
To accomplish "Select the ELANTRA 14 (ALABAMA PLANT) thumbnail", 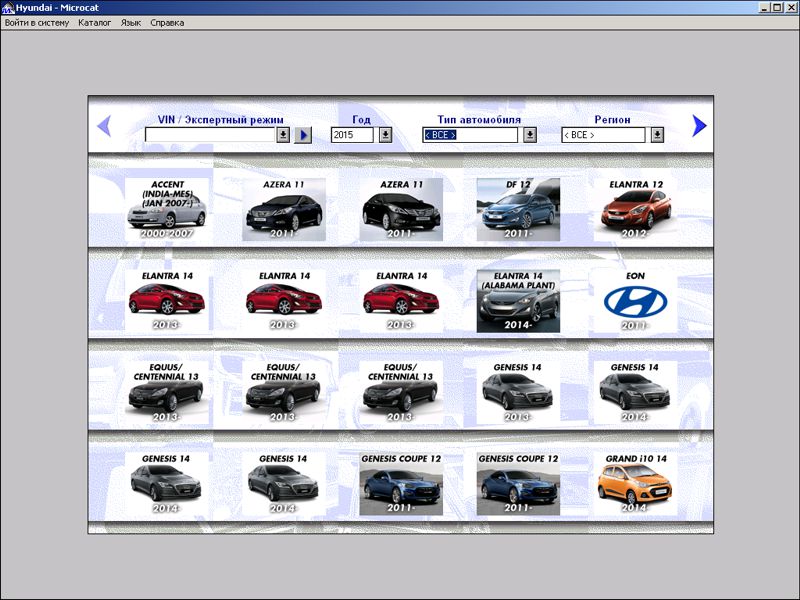I will tap(518, 301).
